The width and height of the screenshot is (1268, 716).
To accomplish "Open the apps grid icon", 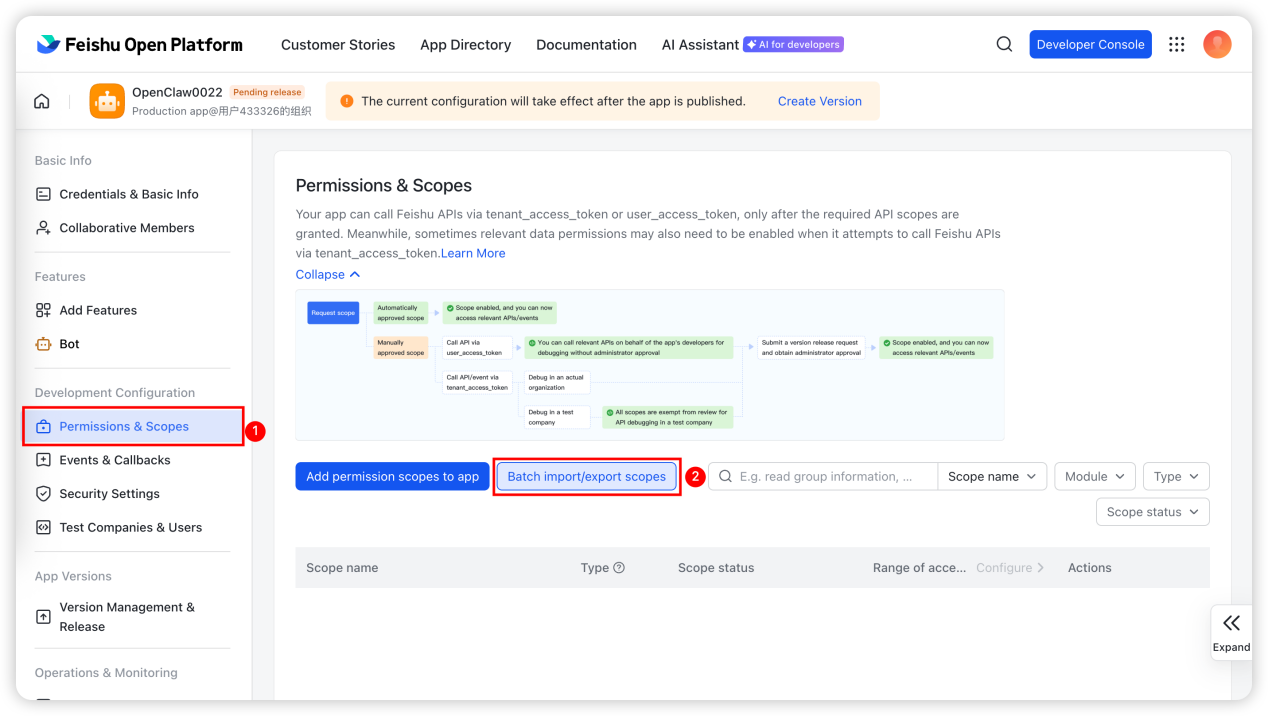I will (x=1176, y=44).
